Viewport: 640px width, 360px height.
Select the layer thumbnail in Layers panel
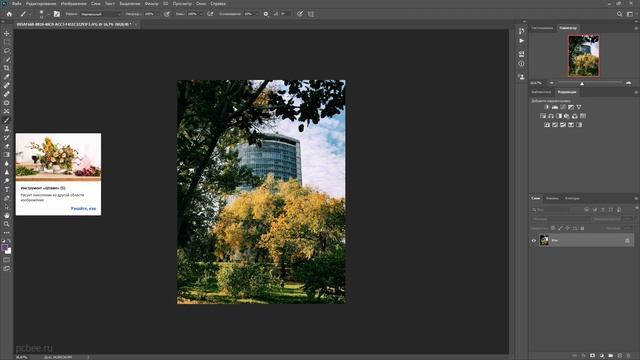tap(544, 240)
